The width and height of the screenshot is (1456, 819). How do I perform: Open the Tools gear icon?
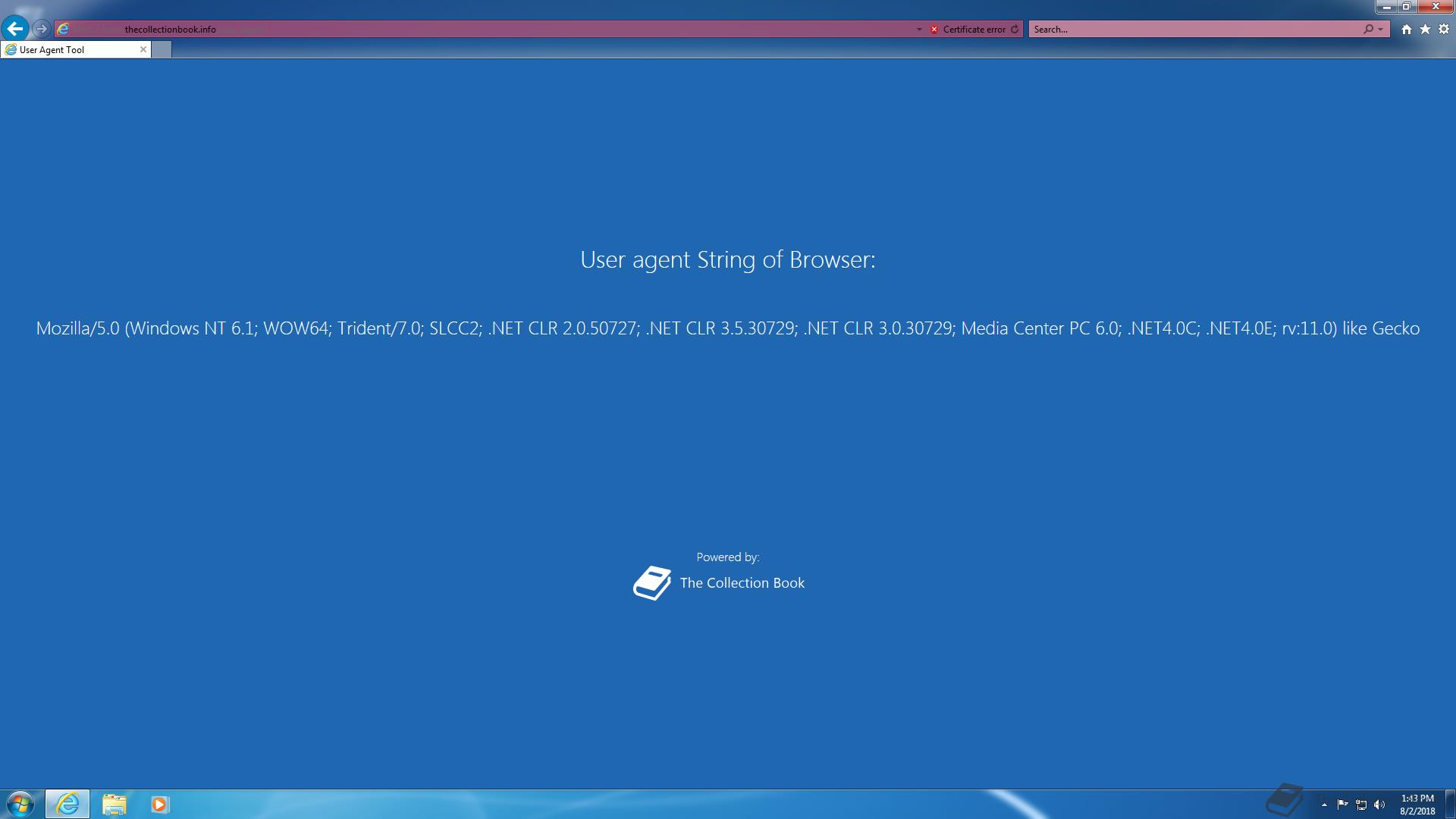click(1444, 29)
